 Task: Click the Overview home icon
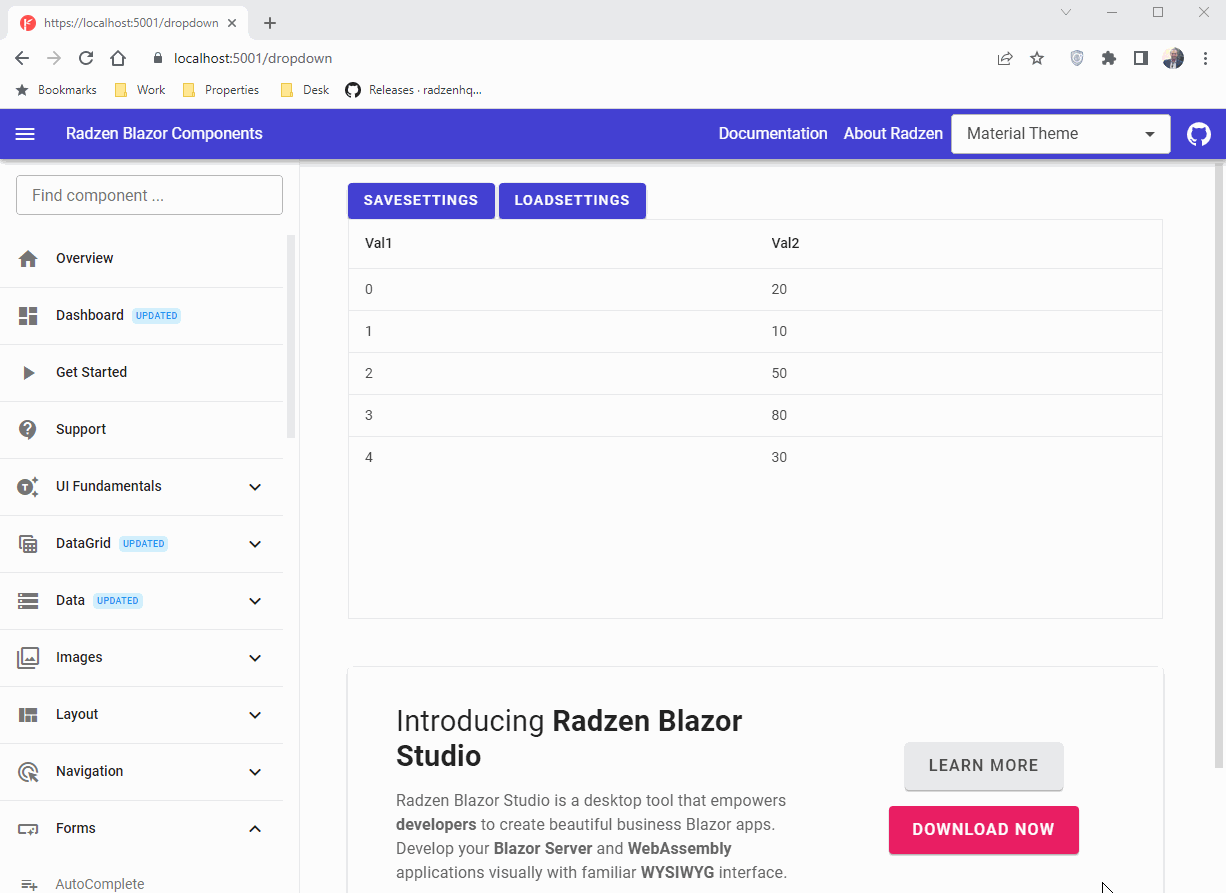pyautogui.click(x=28, y=259)
